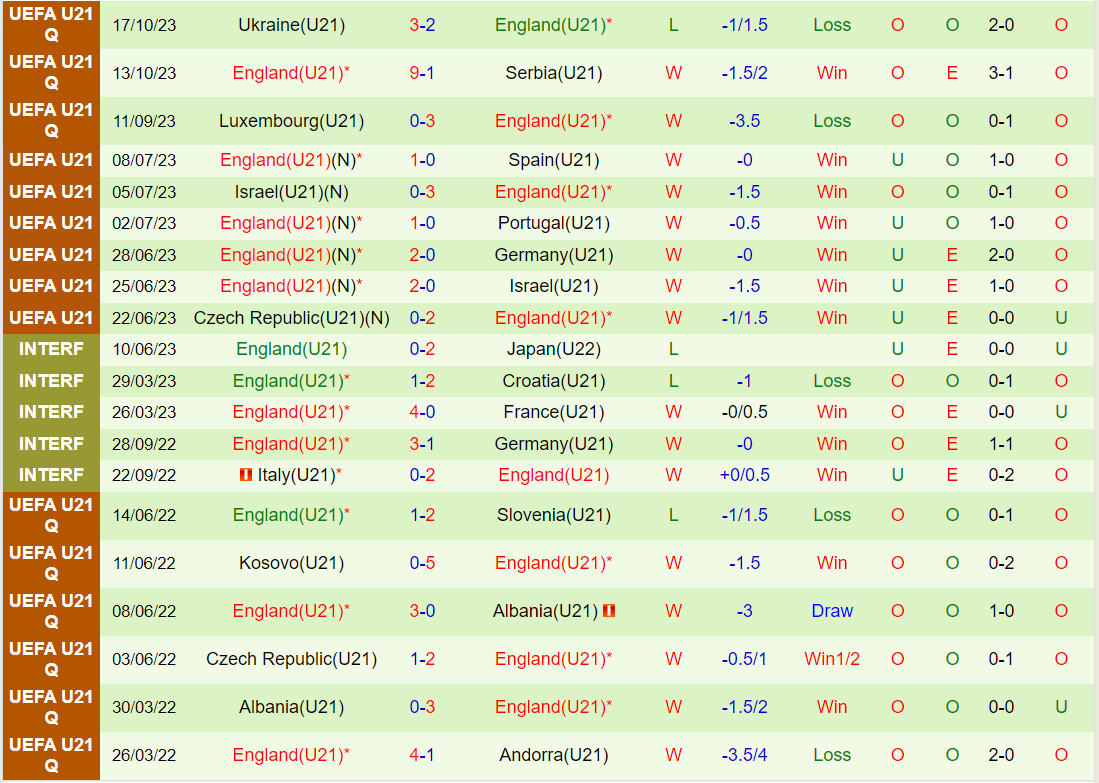The width and height of the screenshot is (1099, 783).
Task: Open Israel(U21) away team on 25/06/23
Action: click(x=554, y=287)
